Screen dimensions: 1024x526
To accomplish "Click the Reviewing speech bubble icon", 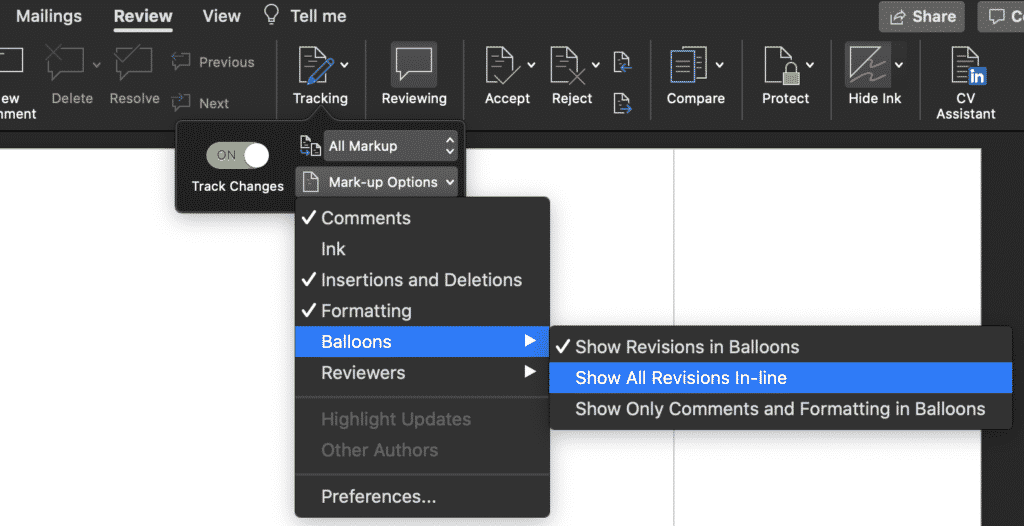I will (414, 65).
